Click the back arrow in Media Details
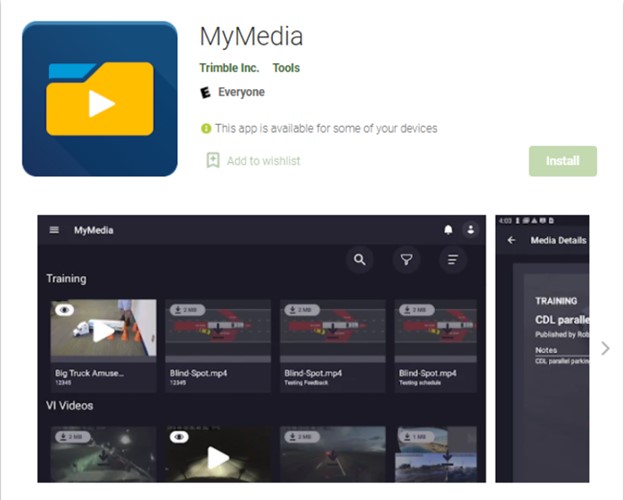The height and width of the screenshot is (500, 624). pos(511,240)
